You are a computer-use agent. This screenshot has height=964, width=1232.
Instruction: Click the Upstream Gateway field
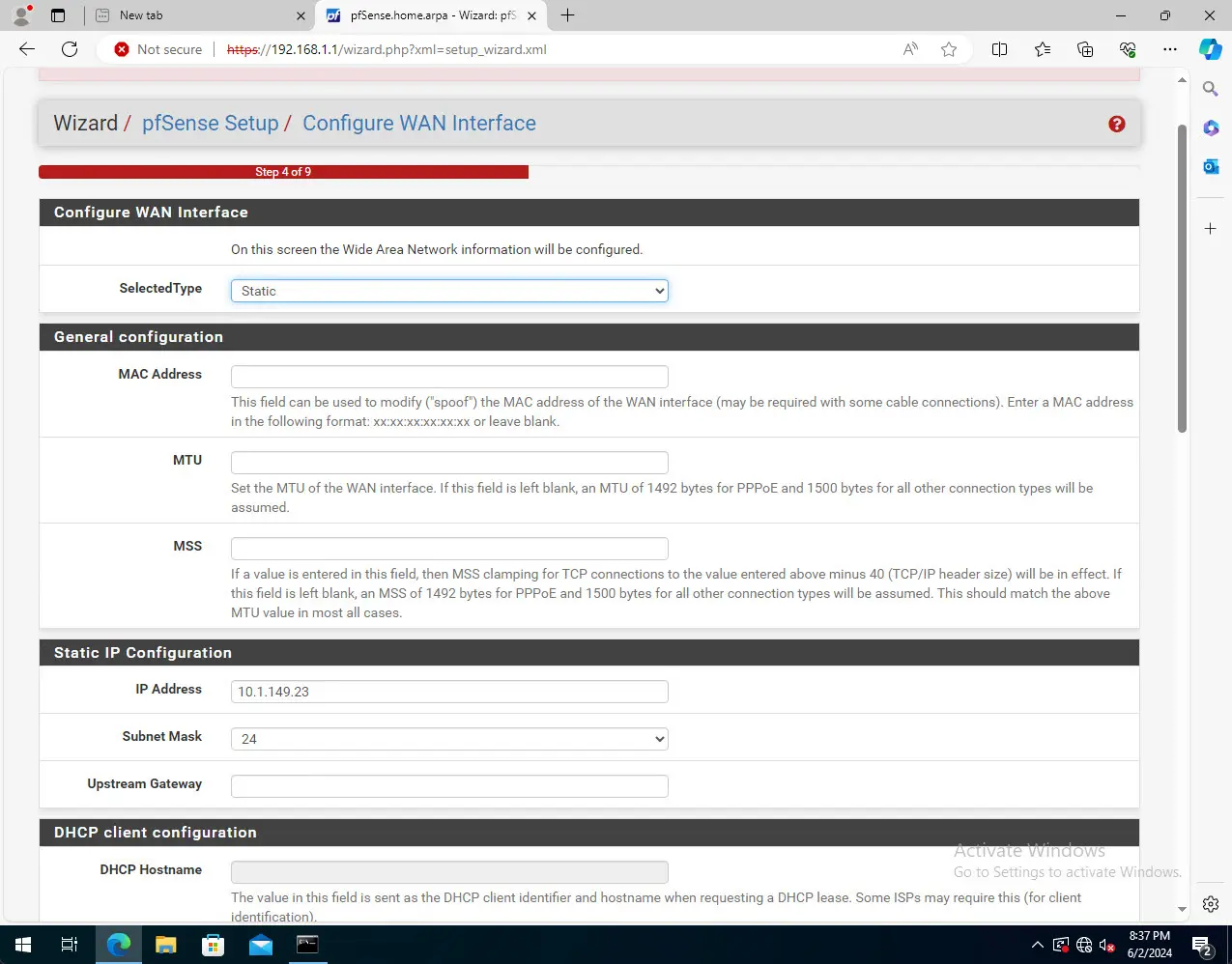(x=449, y=786)
